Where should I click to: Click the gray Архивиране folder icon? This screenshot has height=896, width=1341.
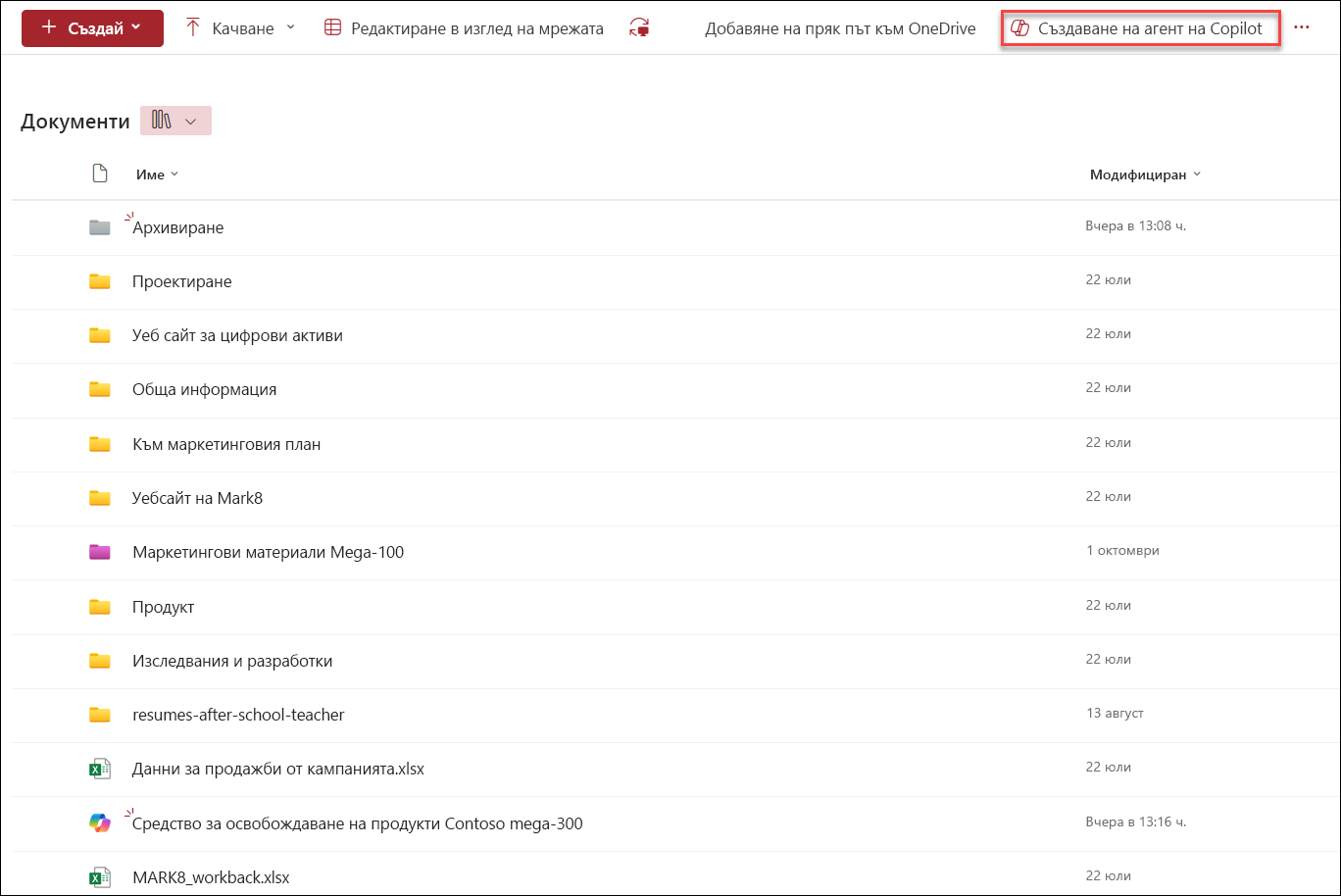pyautogui.click(x=99, y=227)
